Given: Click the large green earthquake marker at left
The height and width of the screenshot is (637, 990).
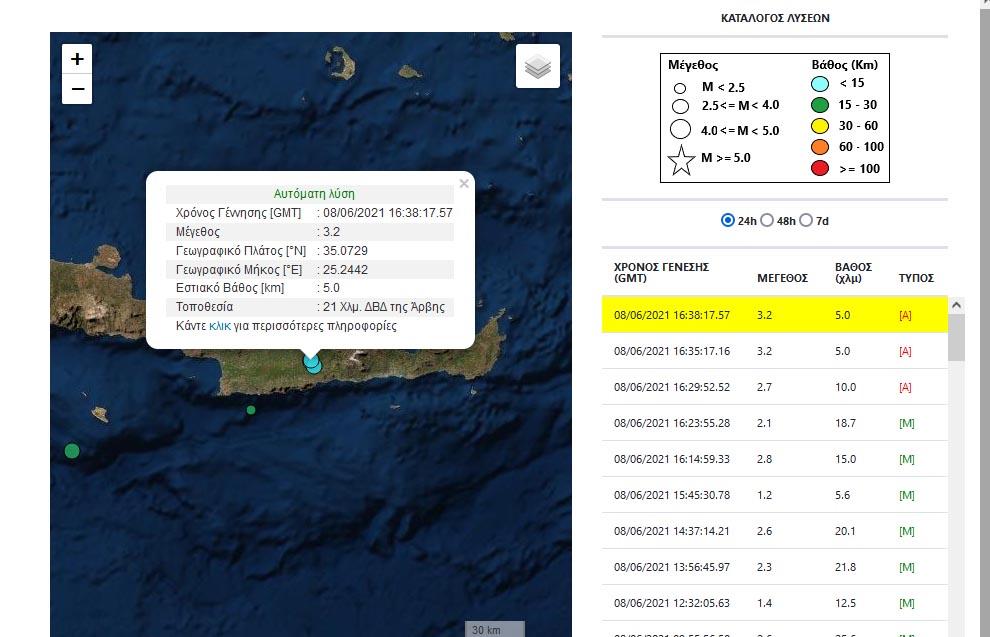Looking at the screenshot, I should pyautogui.click(x=72, y=451).
